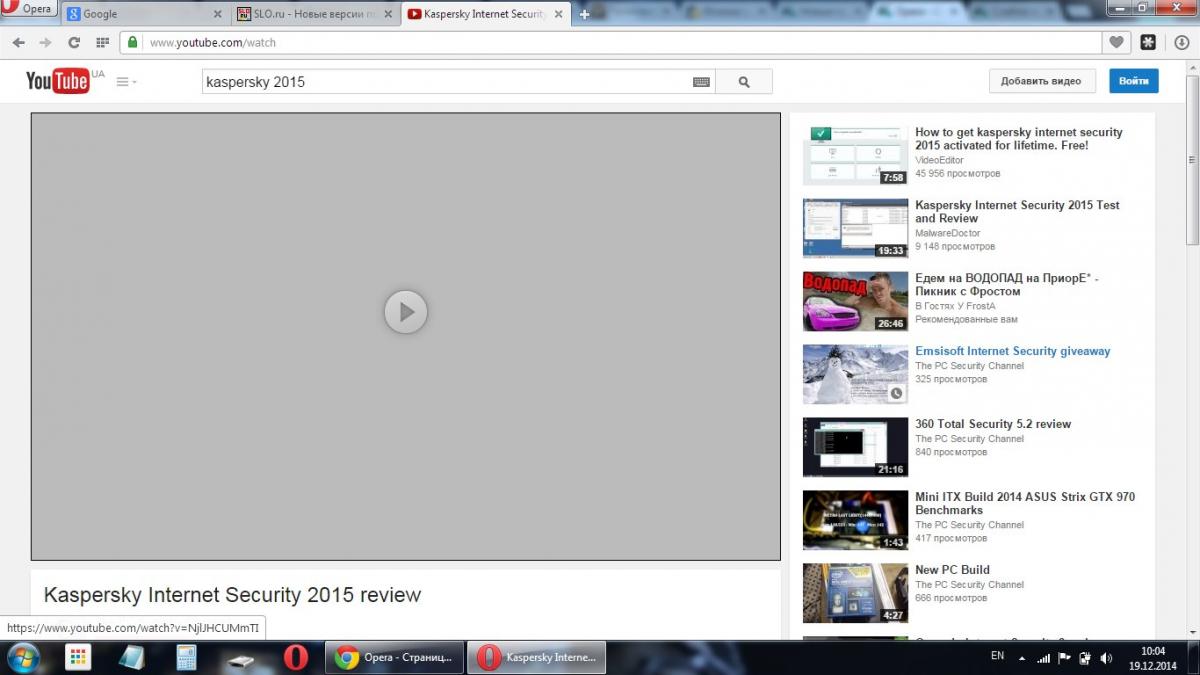1200x675 pixels.
Task: Click the magnifier search button
Action: coord(744,82)
